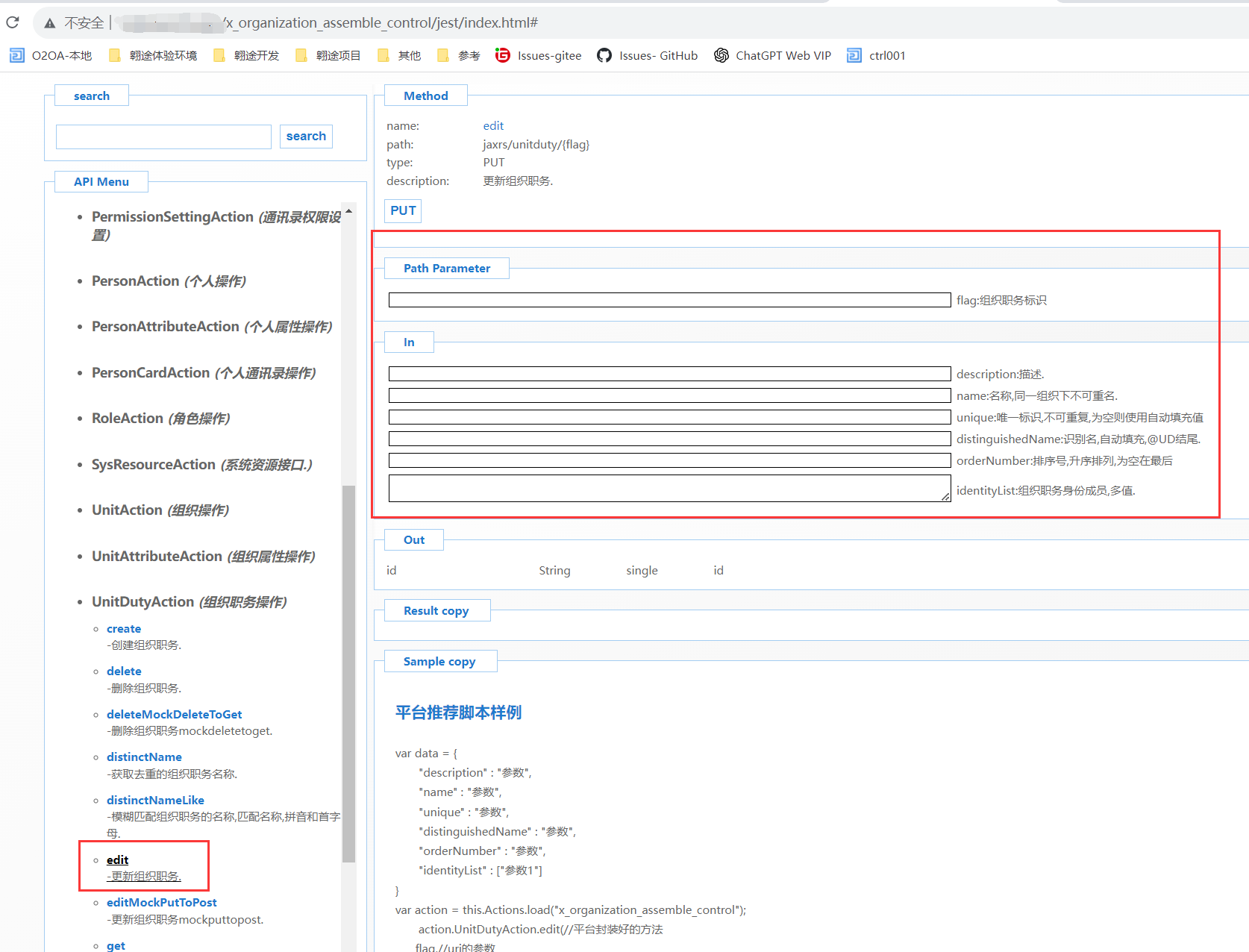Image resolution: width=1249 pixels, height=952 pixels.
Task: Select the create API method
Action: point(124,629)
